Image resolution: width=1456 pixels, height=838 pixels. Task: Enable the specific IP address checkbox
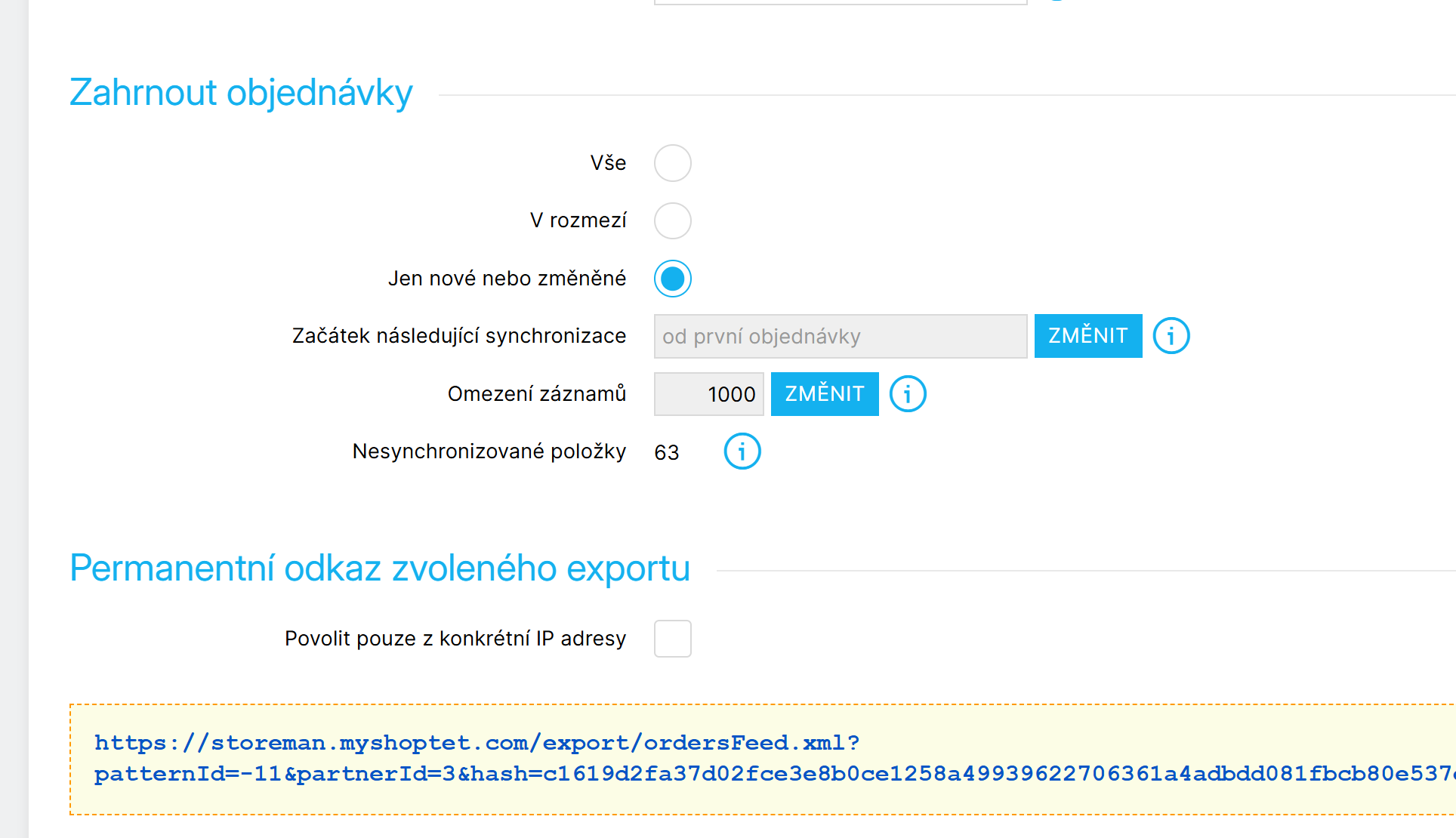(672, 639)
